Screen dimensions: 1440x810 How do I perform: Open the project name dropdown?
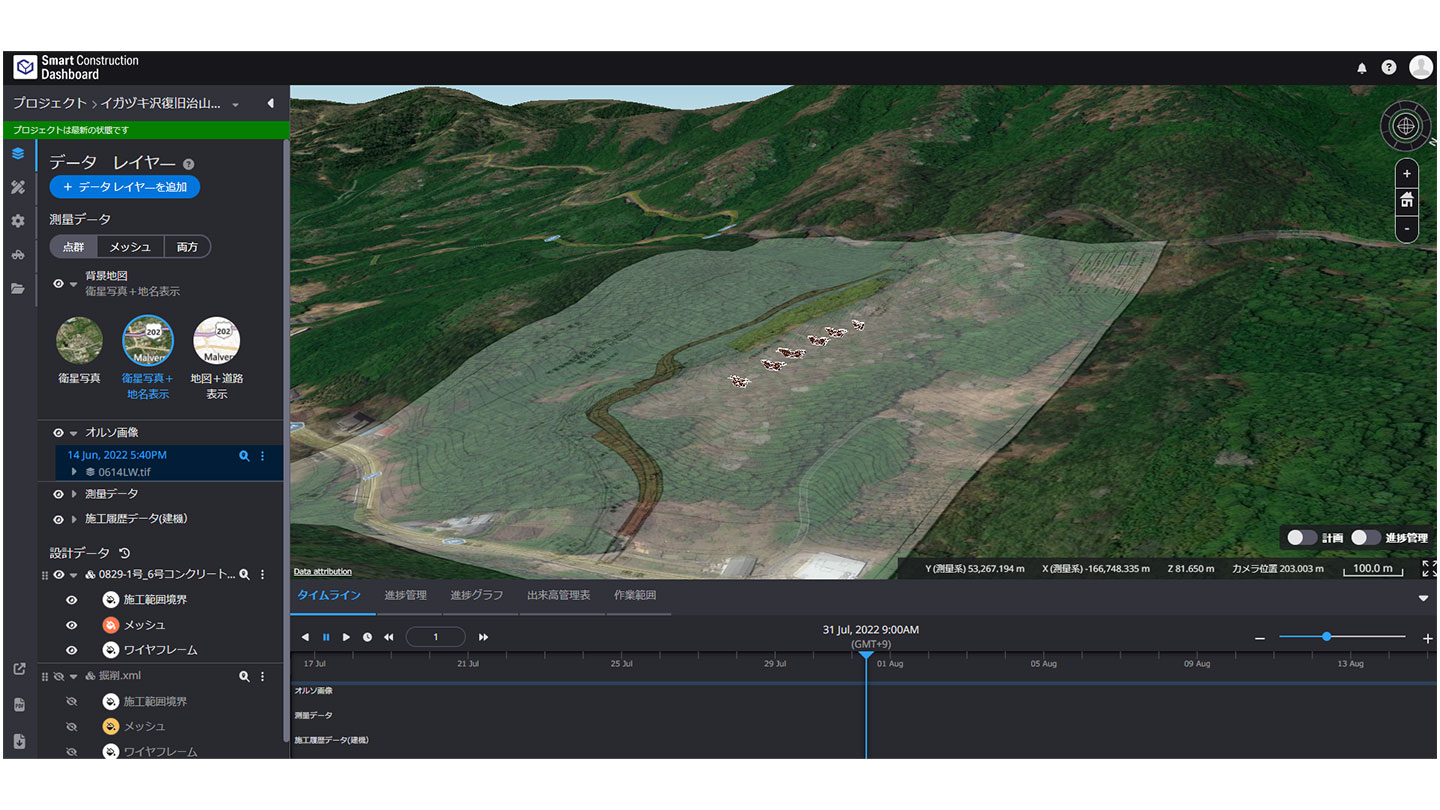(236, 105)
